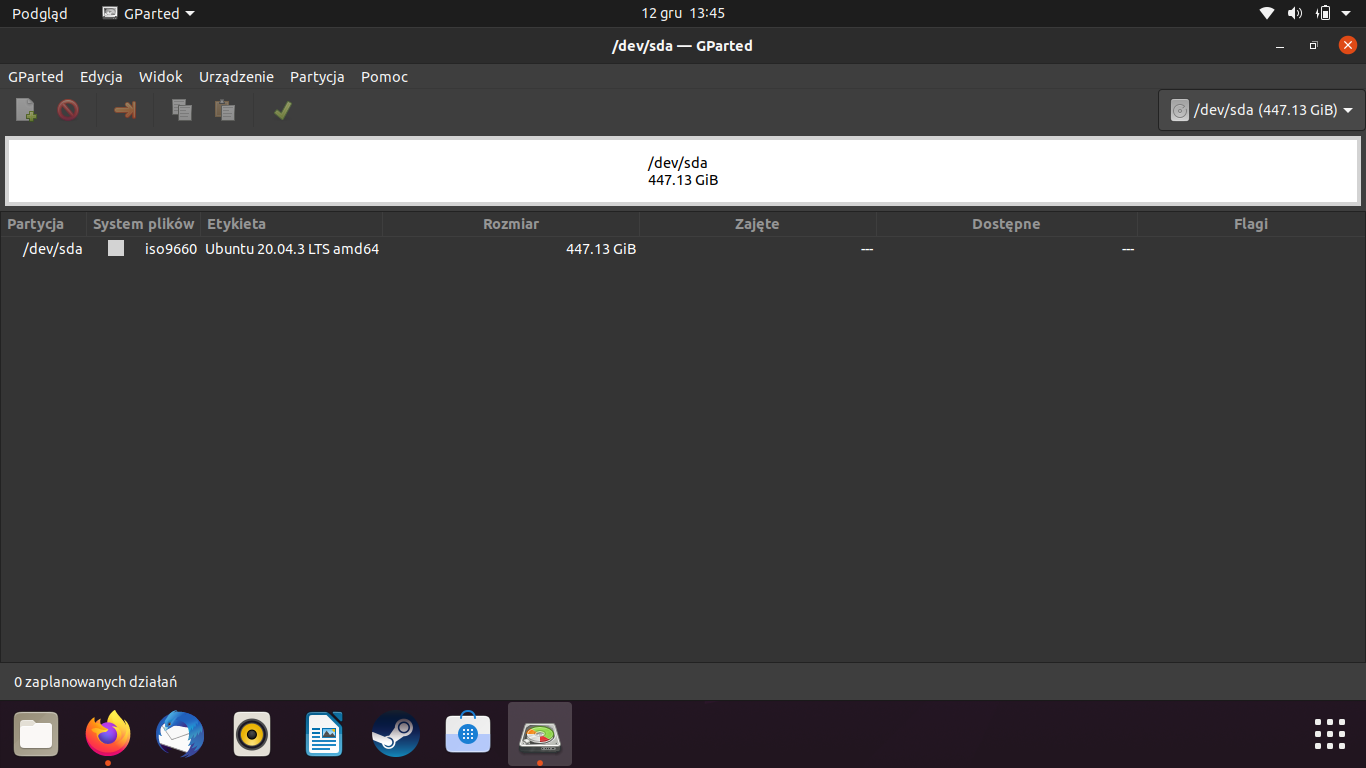Click the 0 zaplanowanych działań status text
The height and width of the screenshot is (768, 1366).
[95, 682]
